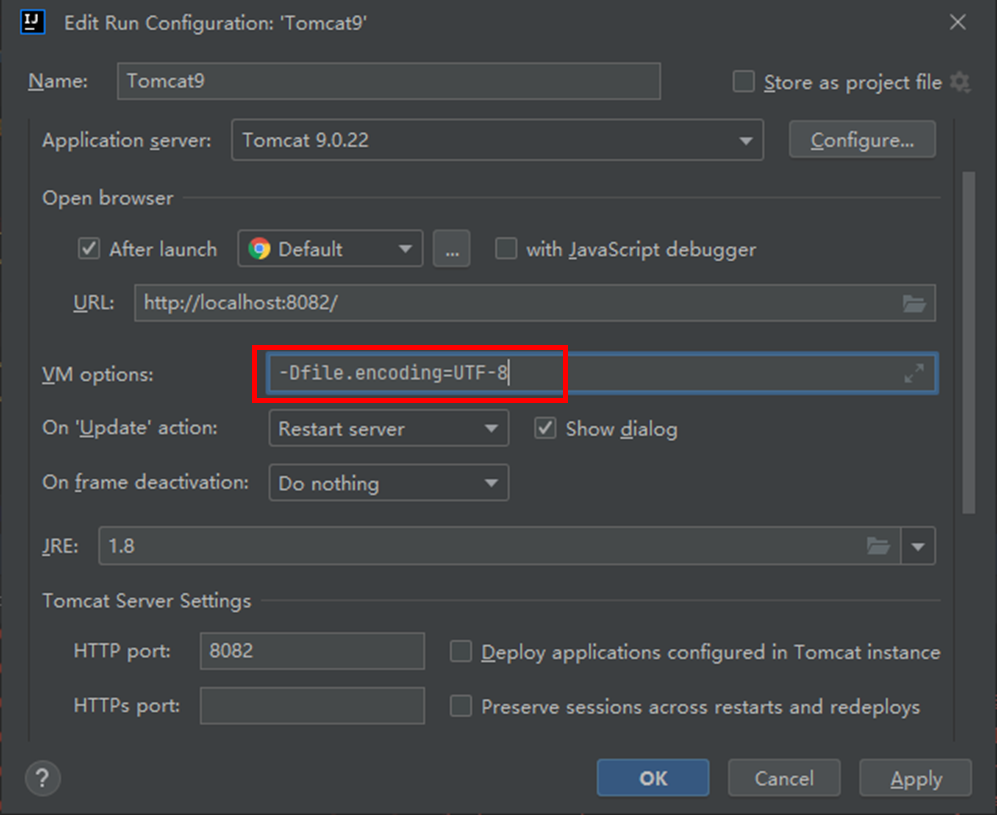This screenshot has height=815, width=997.
Task: Open On 'Update' action Restart server dropdown
Action: click(x=388, y=428)
